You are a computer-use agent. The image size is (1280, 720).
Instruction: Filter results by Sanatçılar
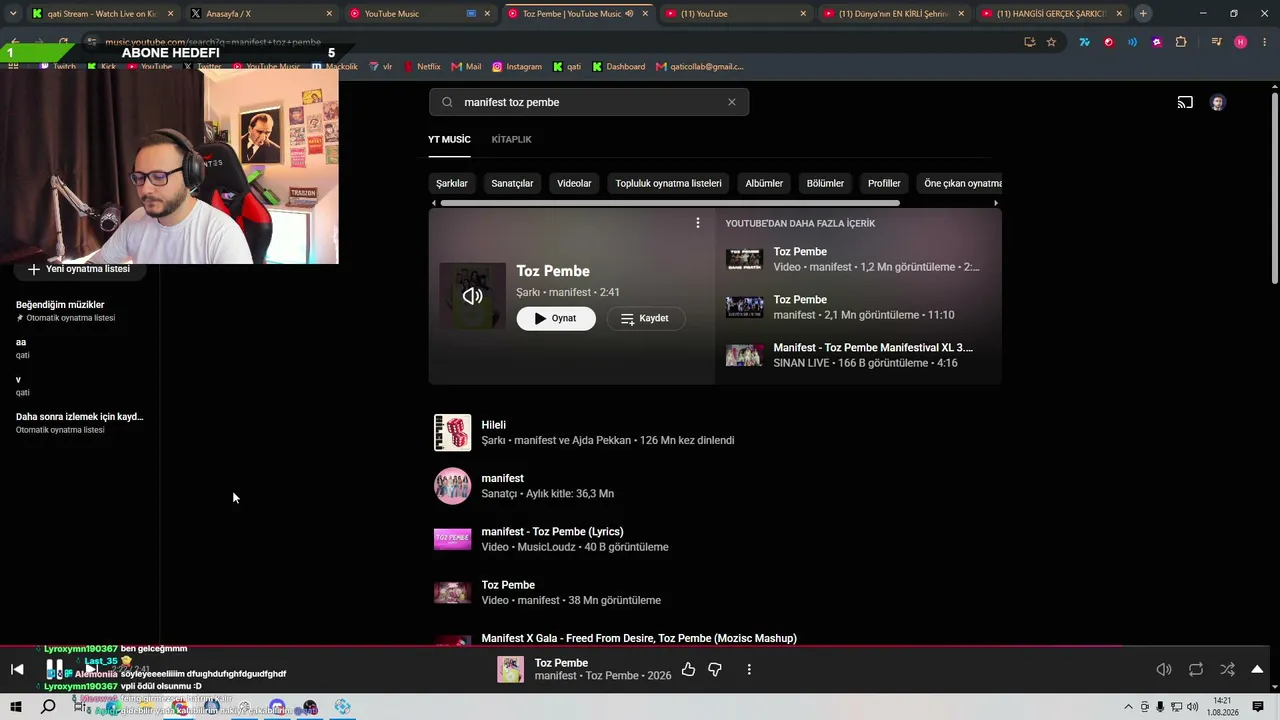click(x=512, y=184)
